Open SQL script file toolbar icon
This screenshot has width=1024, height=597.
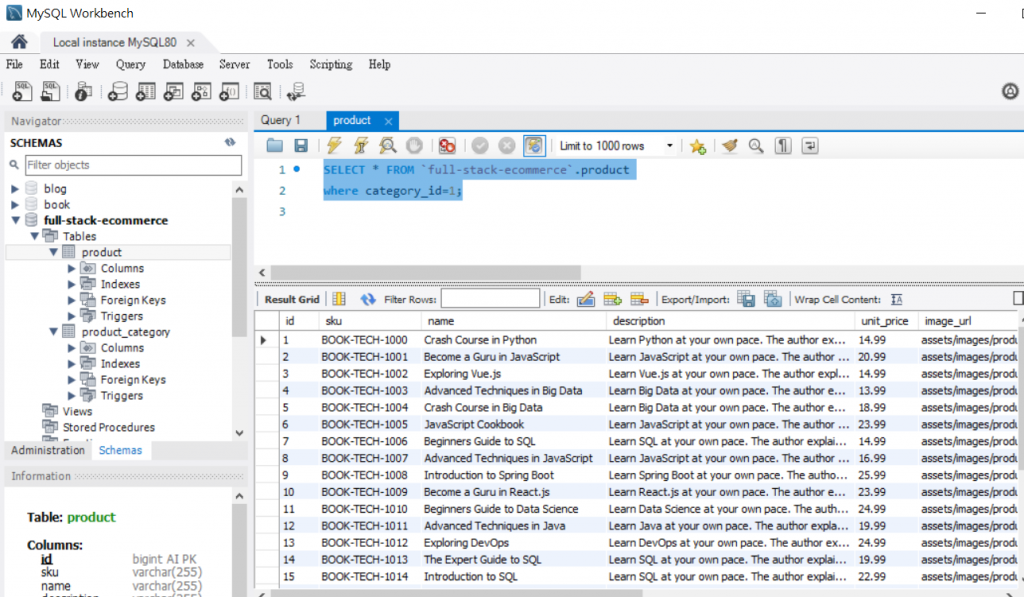click(x=50, y=91)
